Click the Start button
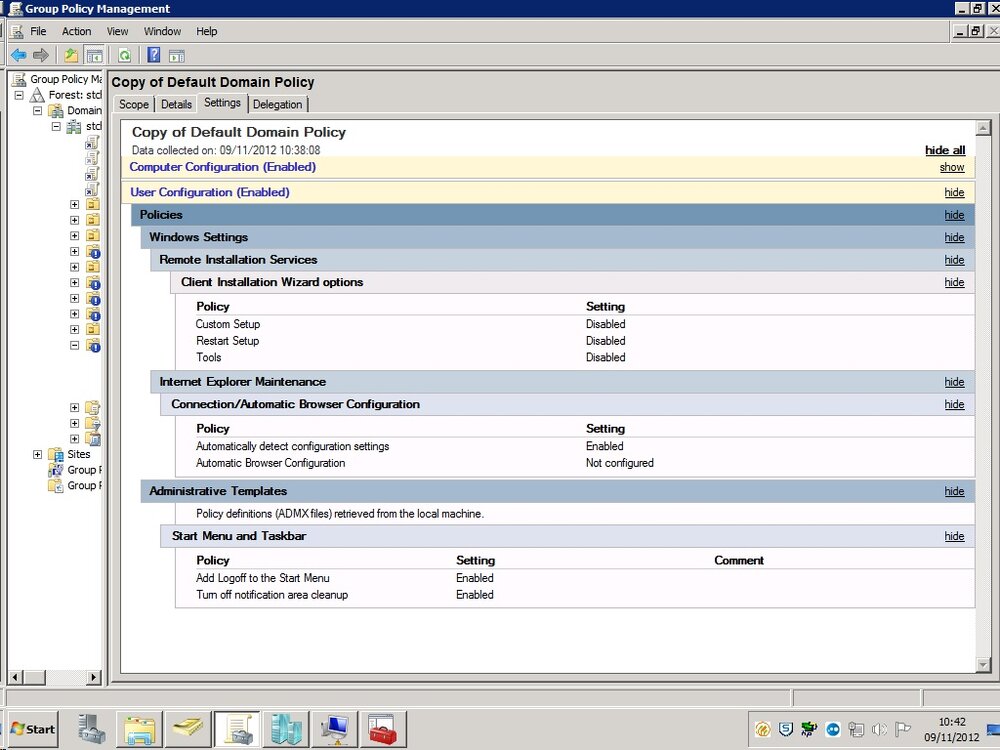The height and width of the screenshot is (750, 1000). point(33,729)
